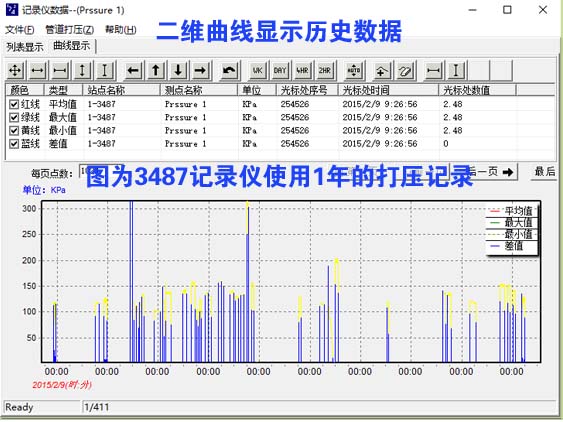
Task: Select the 曲线显示 tab
Action: (71, 46)
